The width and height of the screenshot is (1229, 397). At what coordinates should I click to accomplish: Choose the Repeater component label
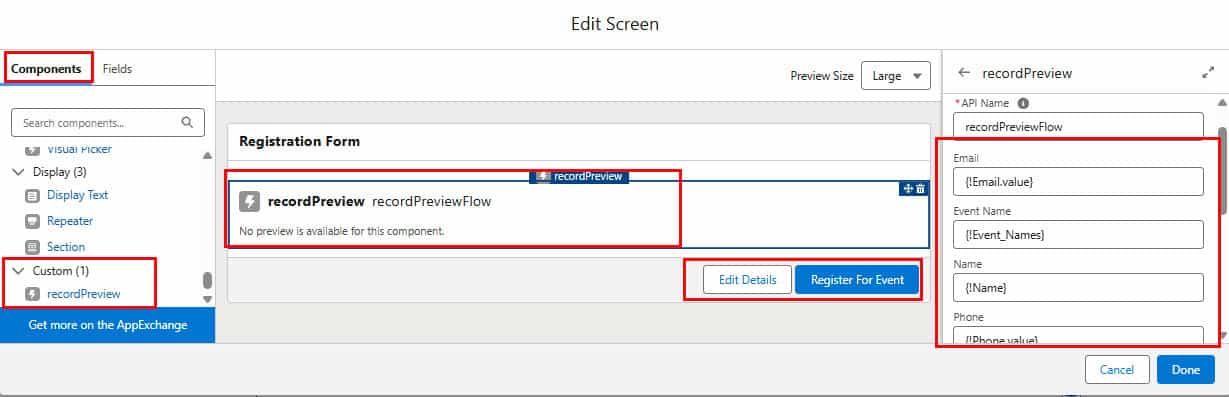point(70,221)
